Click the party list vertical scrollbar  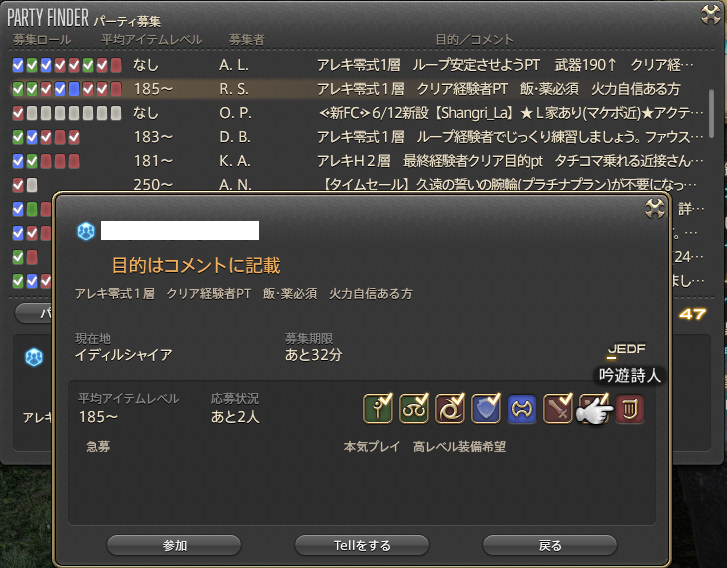(x=711, y=111)
